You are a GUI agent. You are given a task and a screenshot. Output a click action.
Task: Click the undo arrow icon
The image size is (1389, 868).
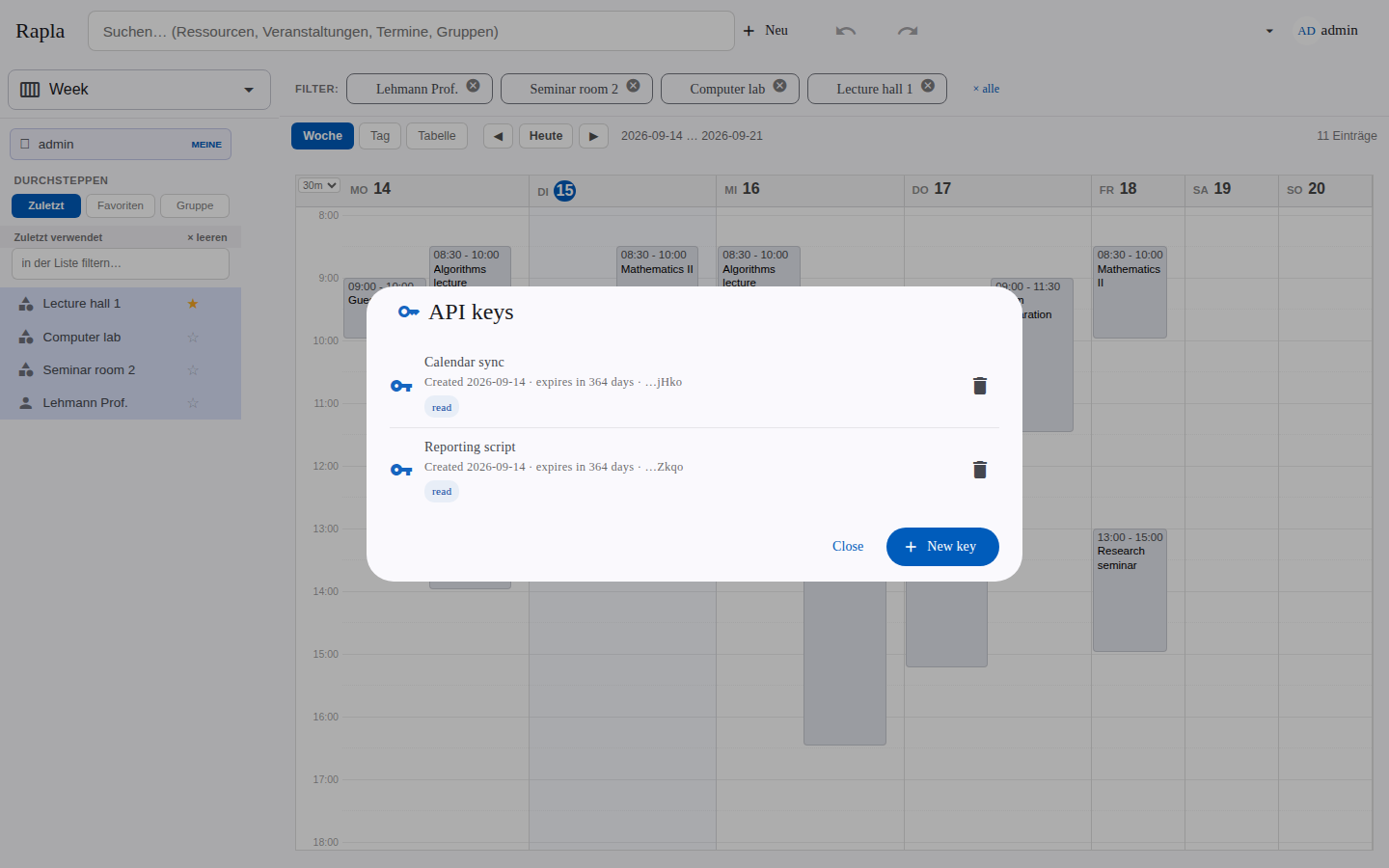(x=846, y=31)
